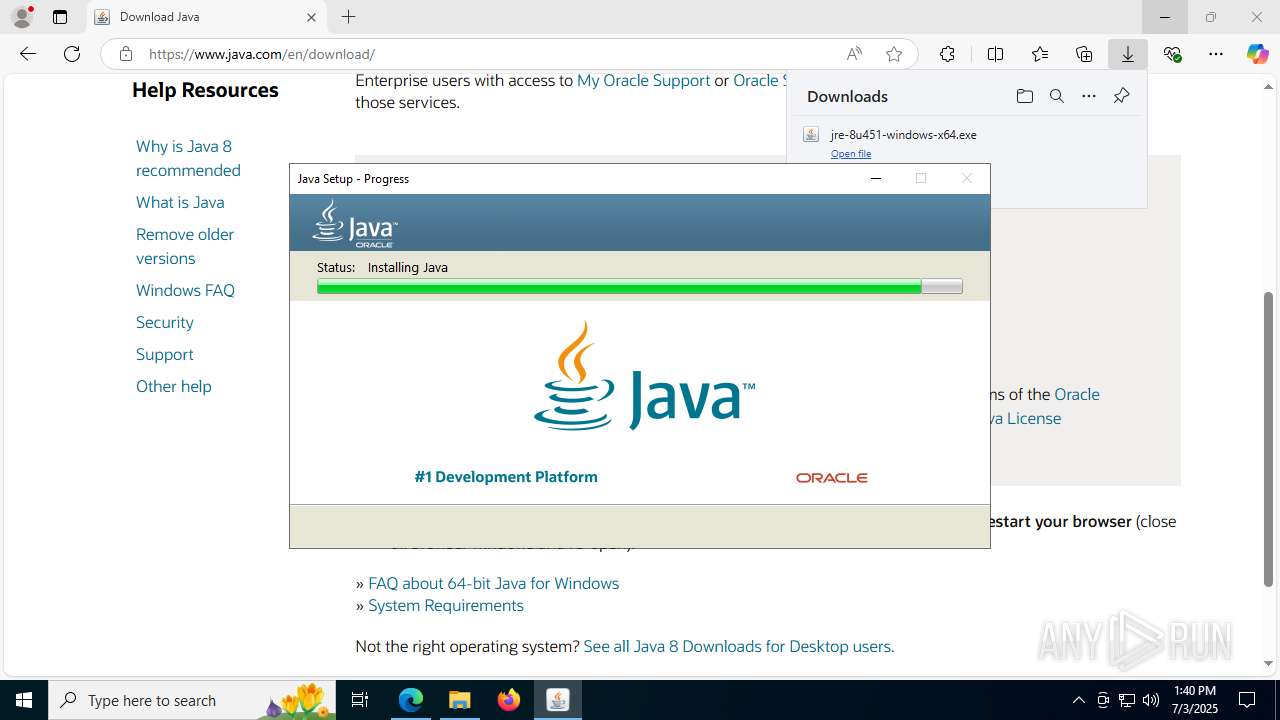Viewport: 1280px width, 720px height.
Task: Open the Windows Start menu
Action: click(24, 700)
